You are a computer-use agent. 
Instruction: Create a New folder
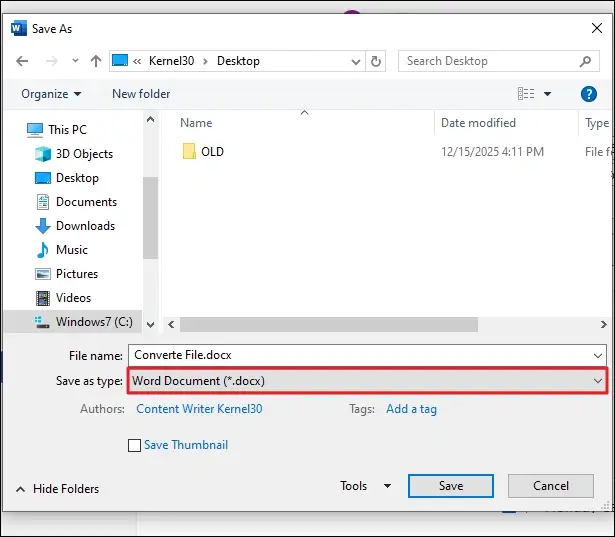(x=141, y=94)
